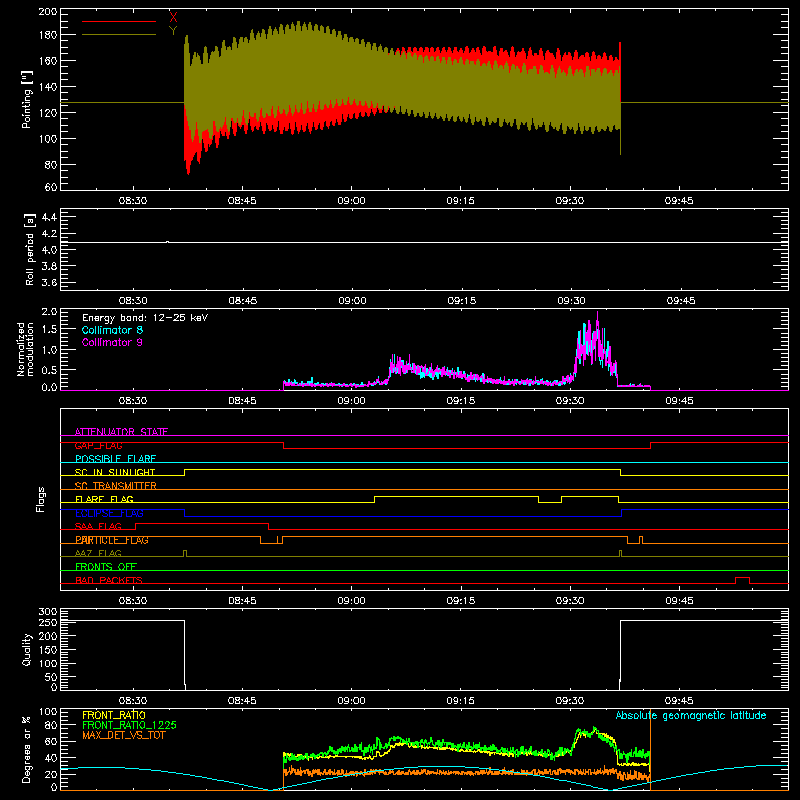
Task: Click the ATTENUATOR_STATE flag label
Action: point(121,432)
